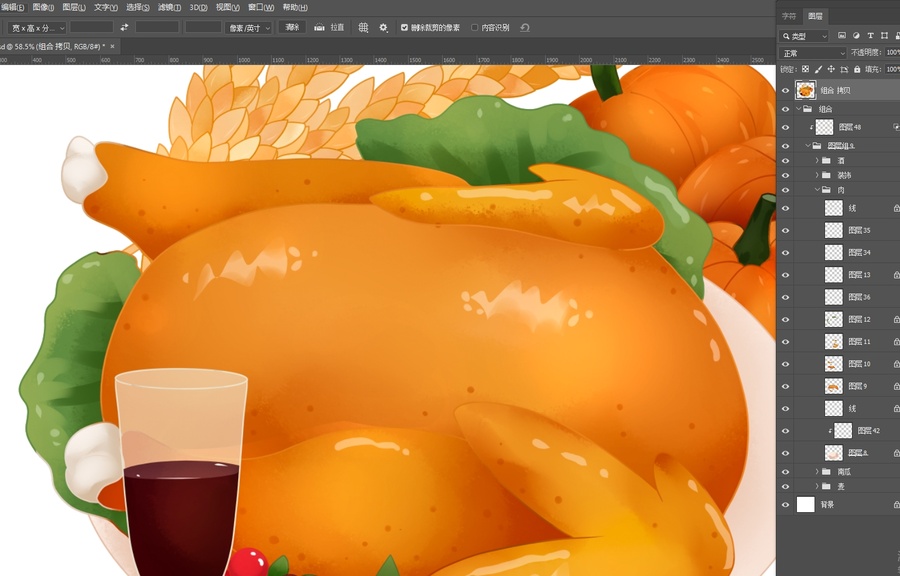Open additional crop settings gear
This screenshot has width=900, height=576.
pyautogui.click(x=383, y=28)
